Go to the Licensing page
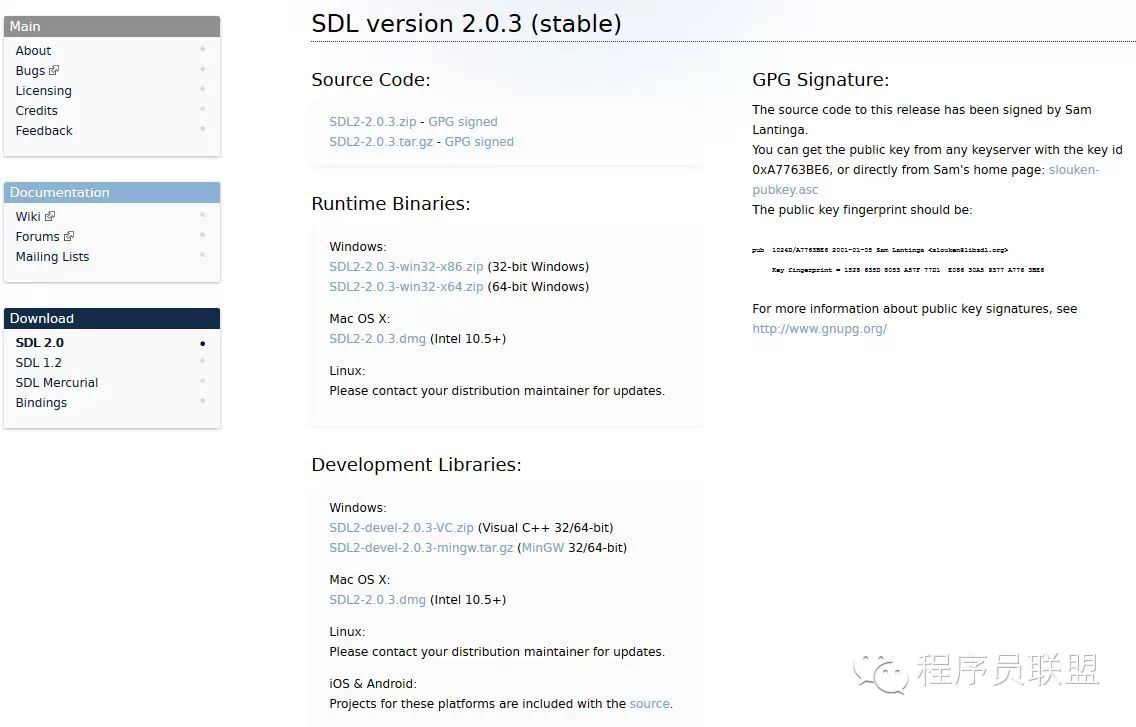 (43, 91)
